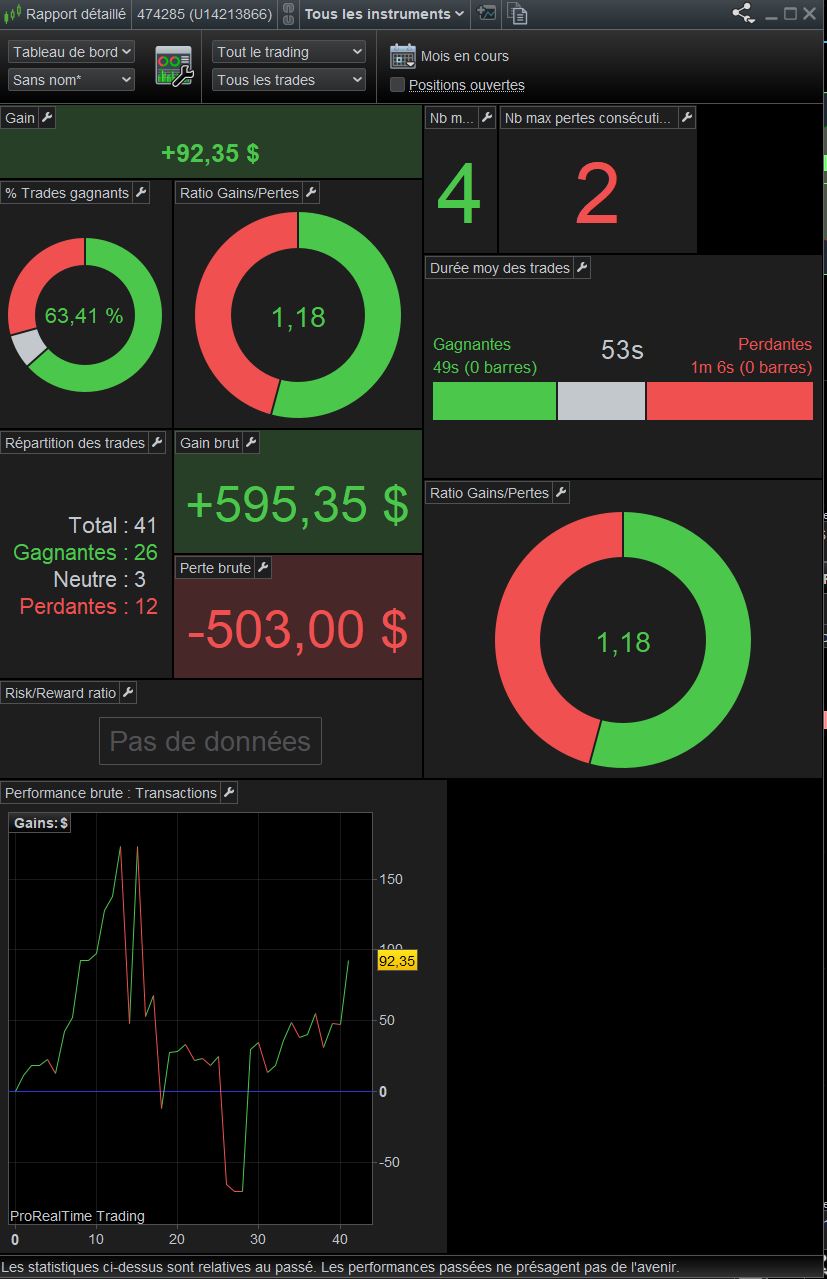Open the dashboard customization icon
Image resolution: width=827 pixels, height=1279 pixels.
[173, 66]
